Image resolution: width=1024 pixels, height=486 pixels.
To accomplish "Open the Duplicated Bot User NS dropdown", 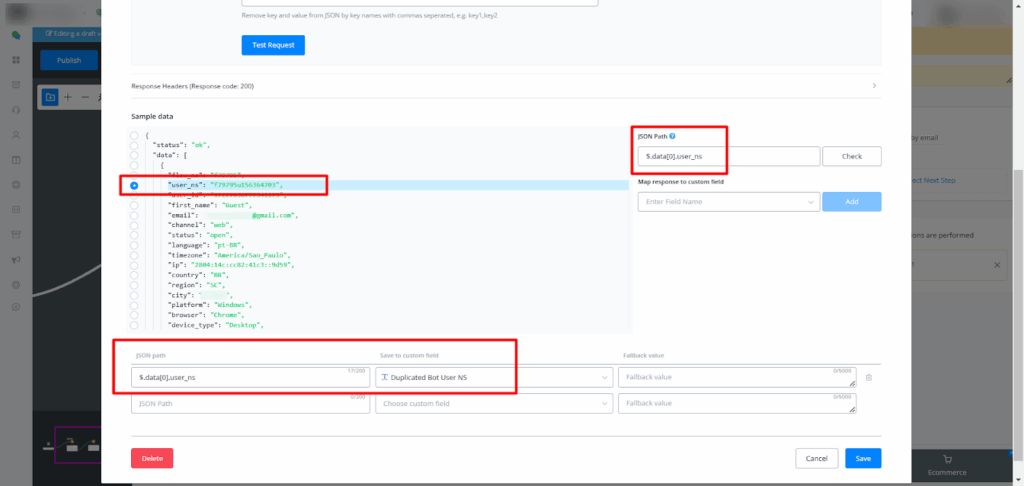I will [494, 377].
